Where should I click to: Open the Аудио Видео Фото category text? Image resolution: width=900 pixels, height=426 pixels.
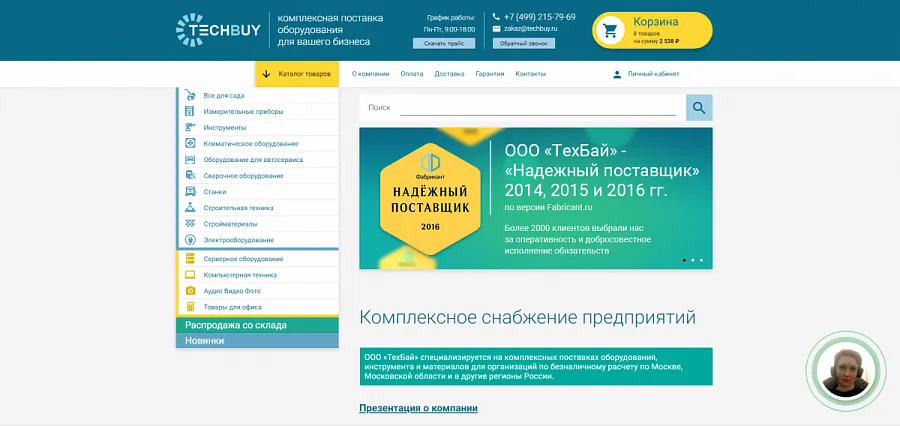(x=232, y=292)
